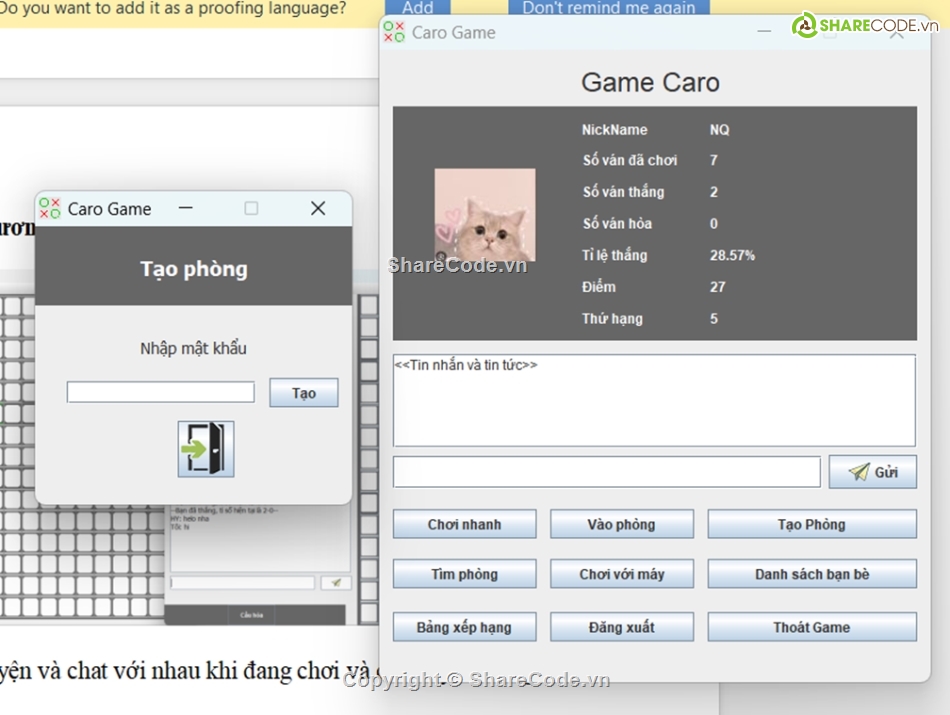
Task: Click the cat avatar picture
Action: (x=485, y=215)
